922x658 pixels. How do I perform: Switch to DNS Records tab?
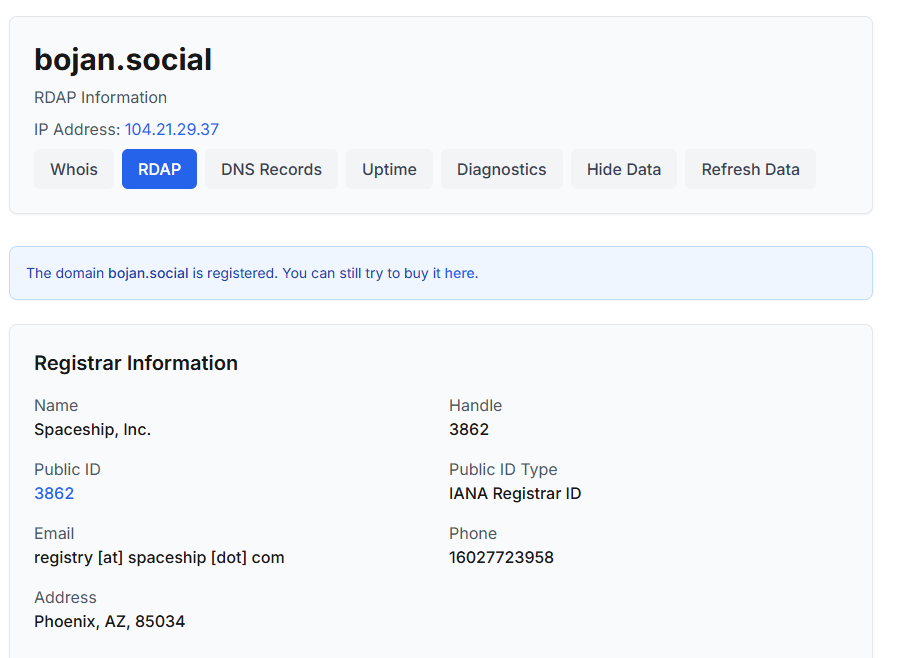[271, 169]
